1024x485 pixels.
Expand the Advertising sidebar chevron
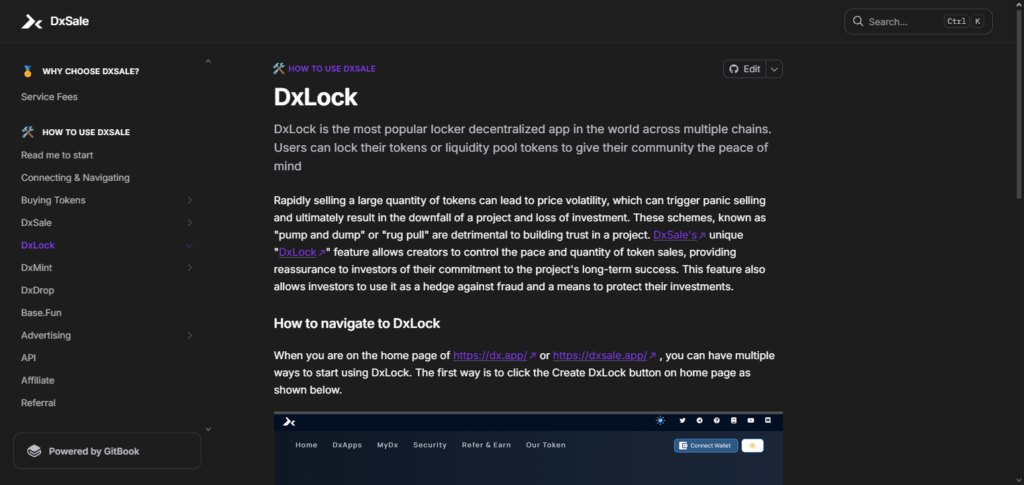[189, 336]
